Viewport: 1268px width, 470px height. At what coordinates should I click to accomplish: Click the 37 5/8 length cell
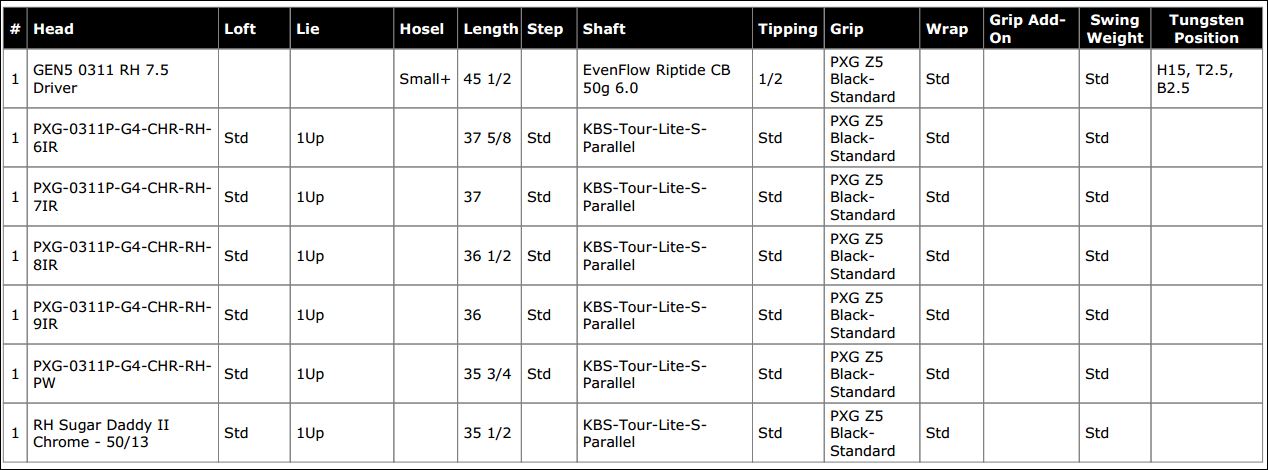(x=487, y=138)
